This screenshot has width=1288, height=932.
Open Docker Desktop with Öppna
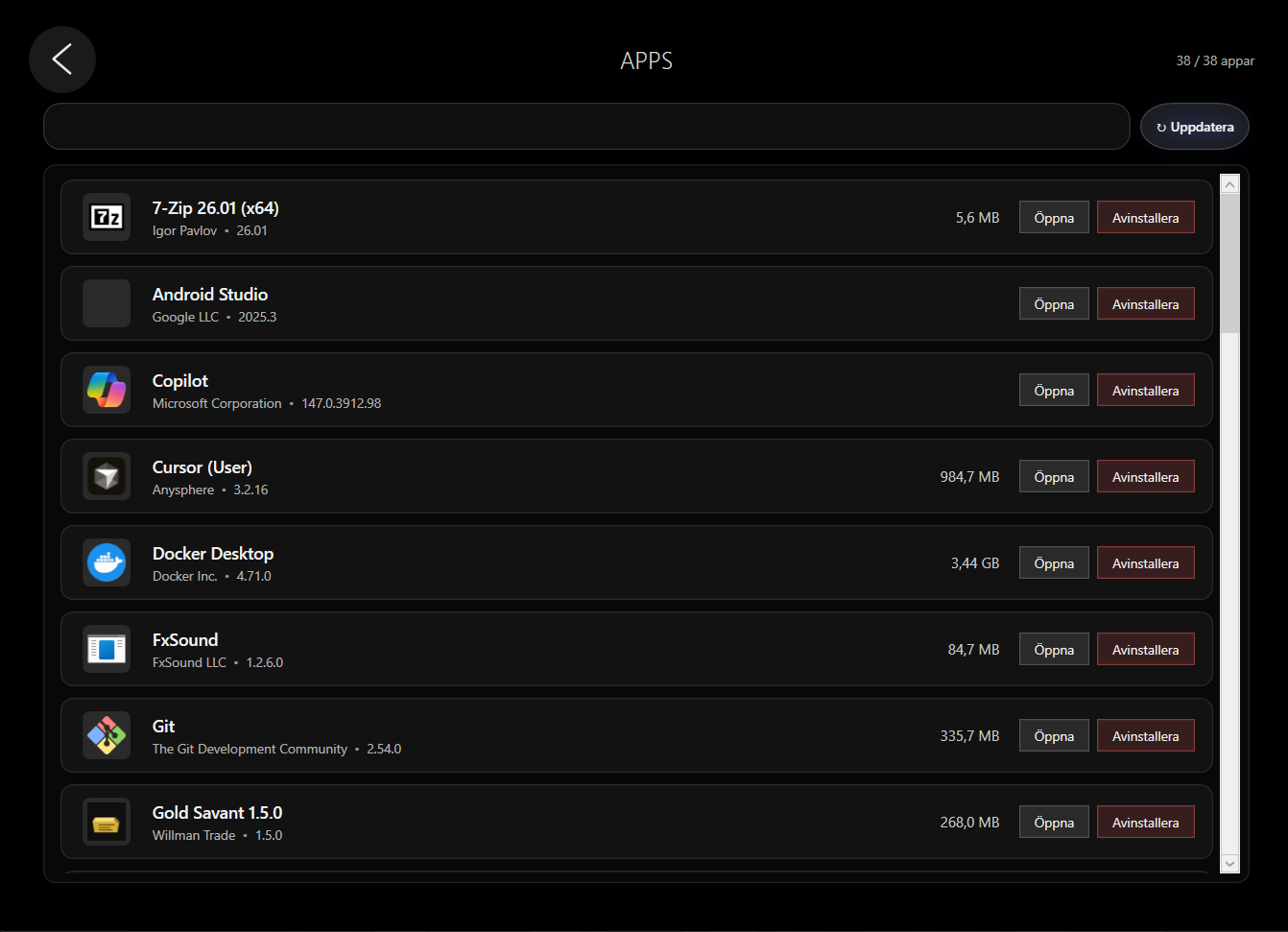[1054, 563]
